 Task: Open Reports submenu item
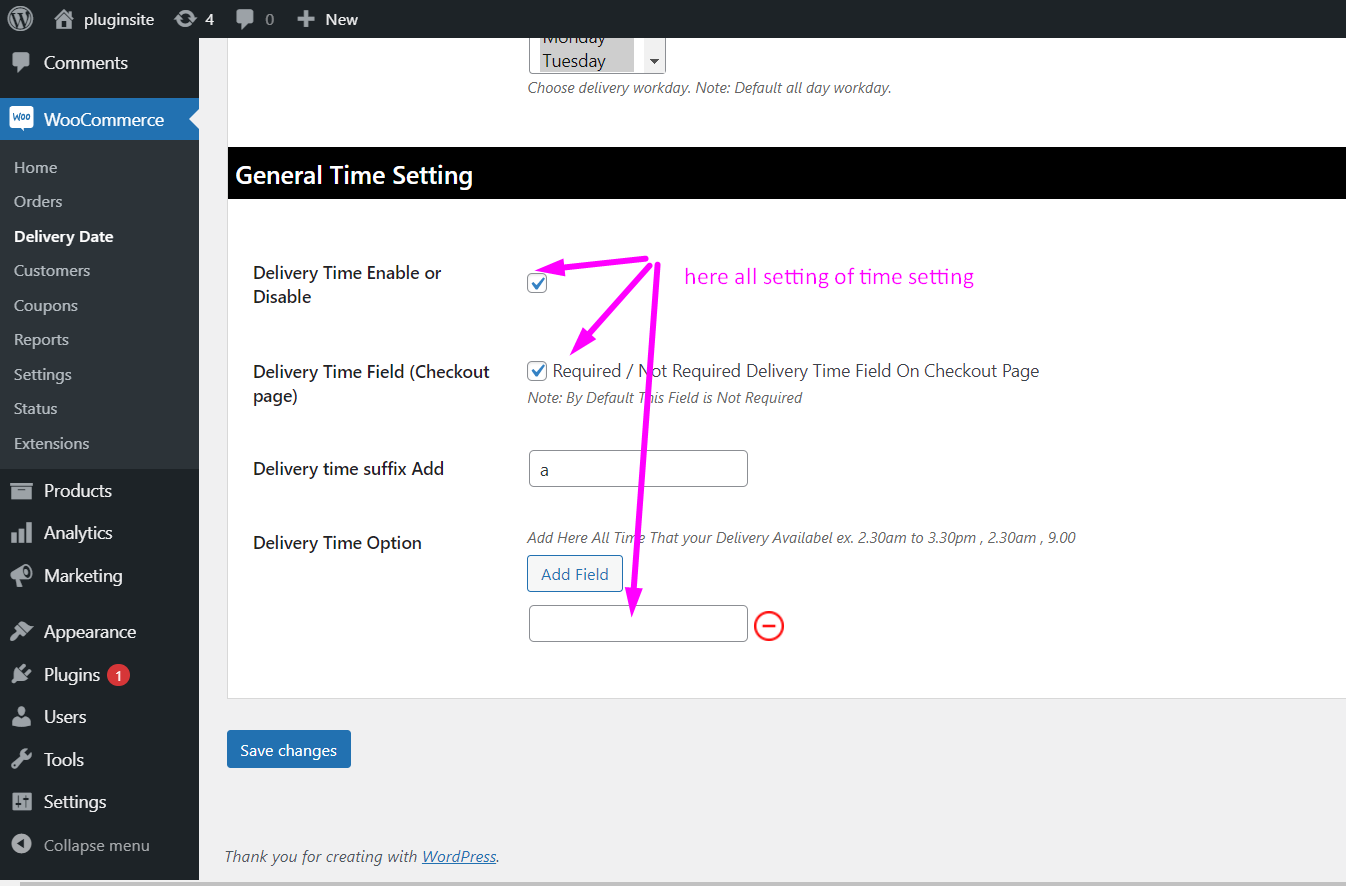42,339
